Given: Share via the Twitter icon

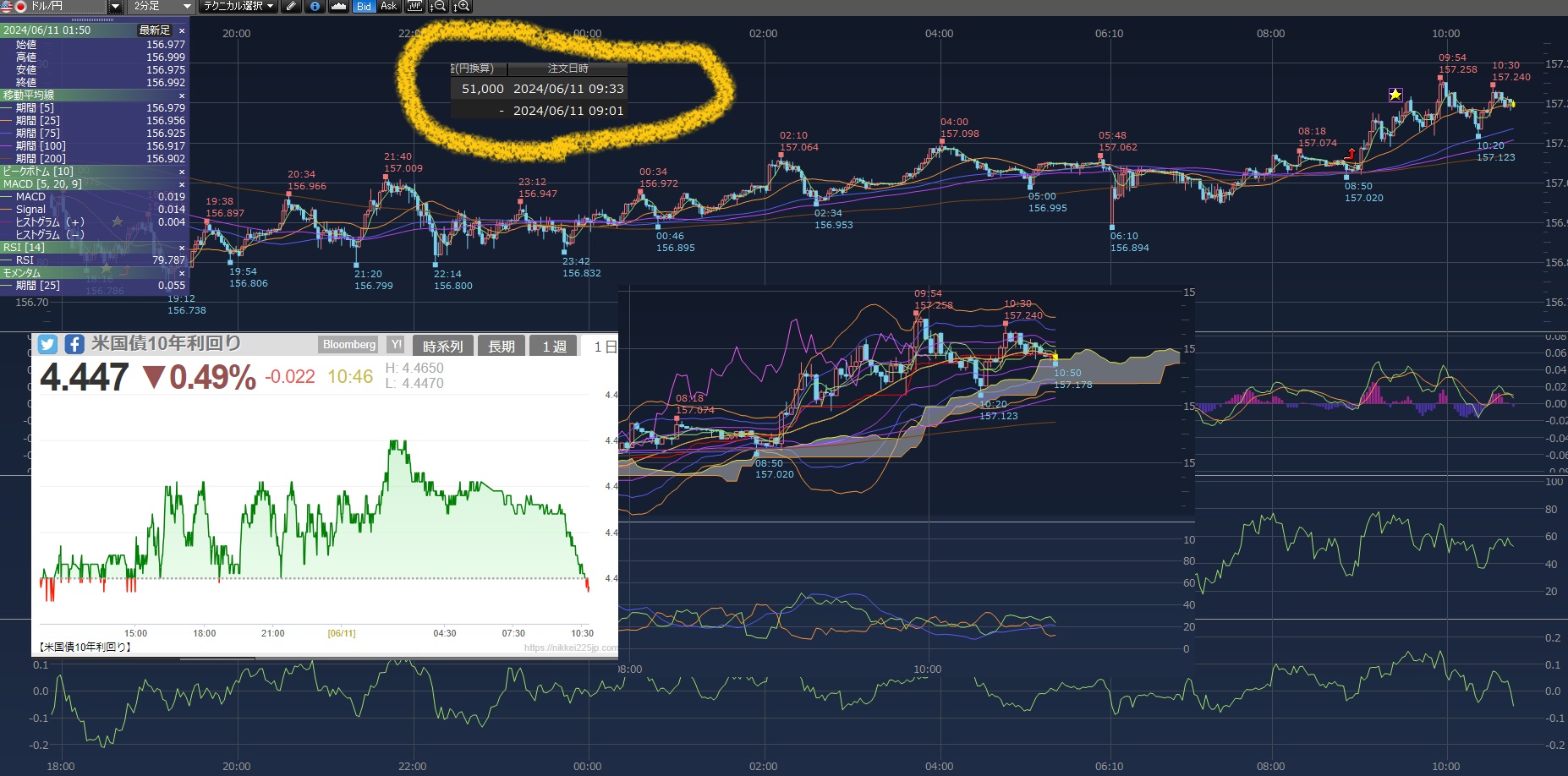Looking at the screenshot, I should [47, 344].
